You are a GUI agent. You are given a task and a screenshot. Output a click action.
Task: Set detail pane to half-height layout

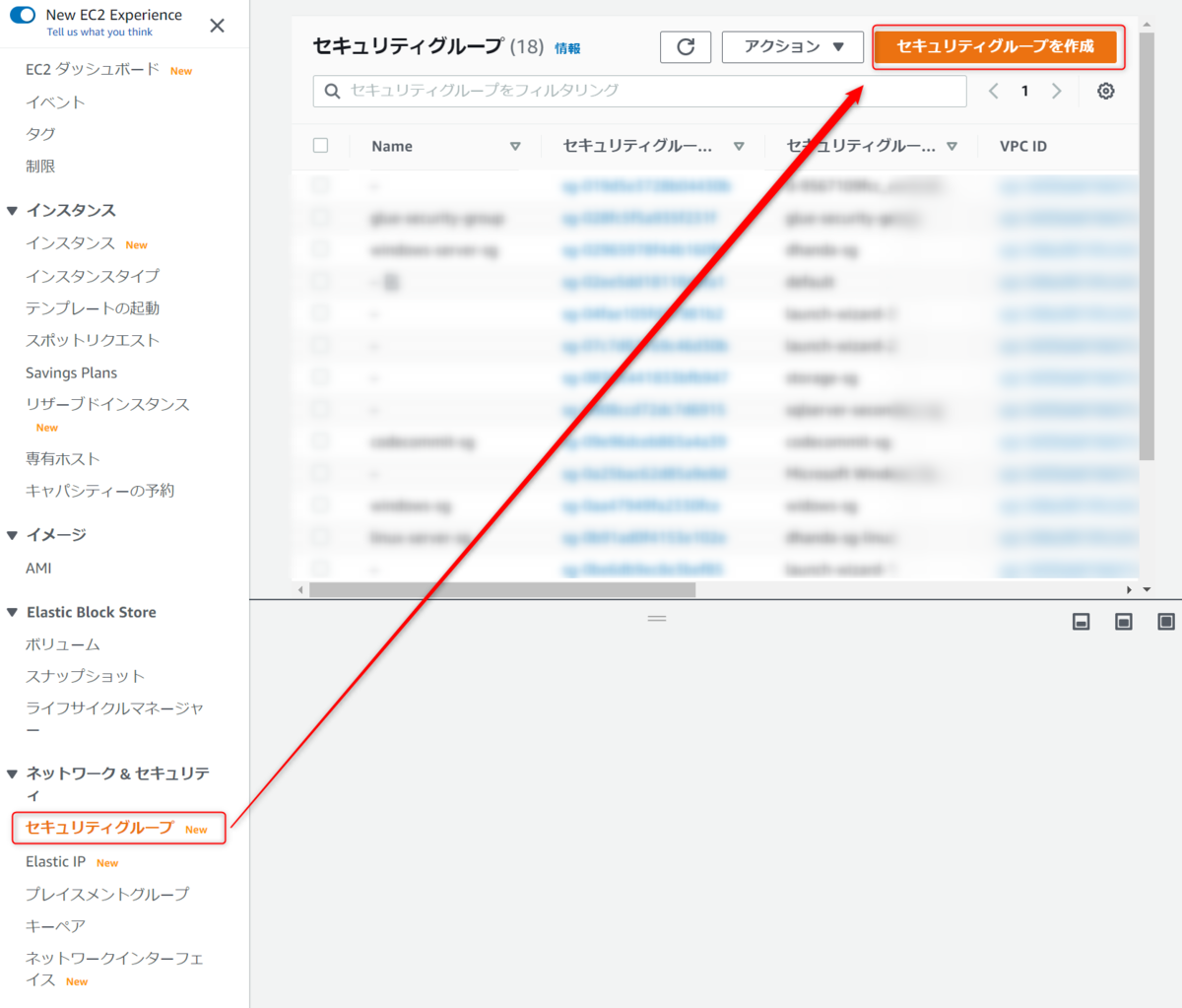pyautogui.click(x=1123, y=622)
